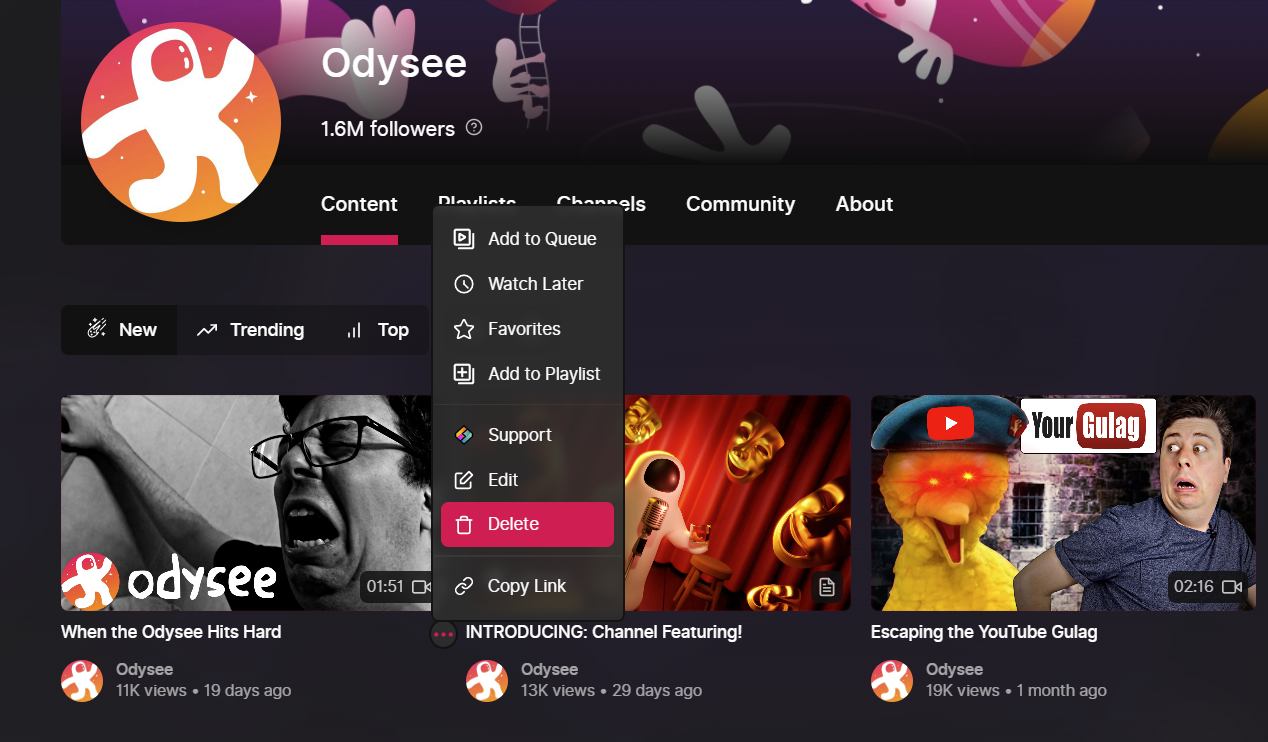The width and height of the screenshot is (1268, 742).
Task: Click the Copy Link chain icon
Action: (463, 586)
